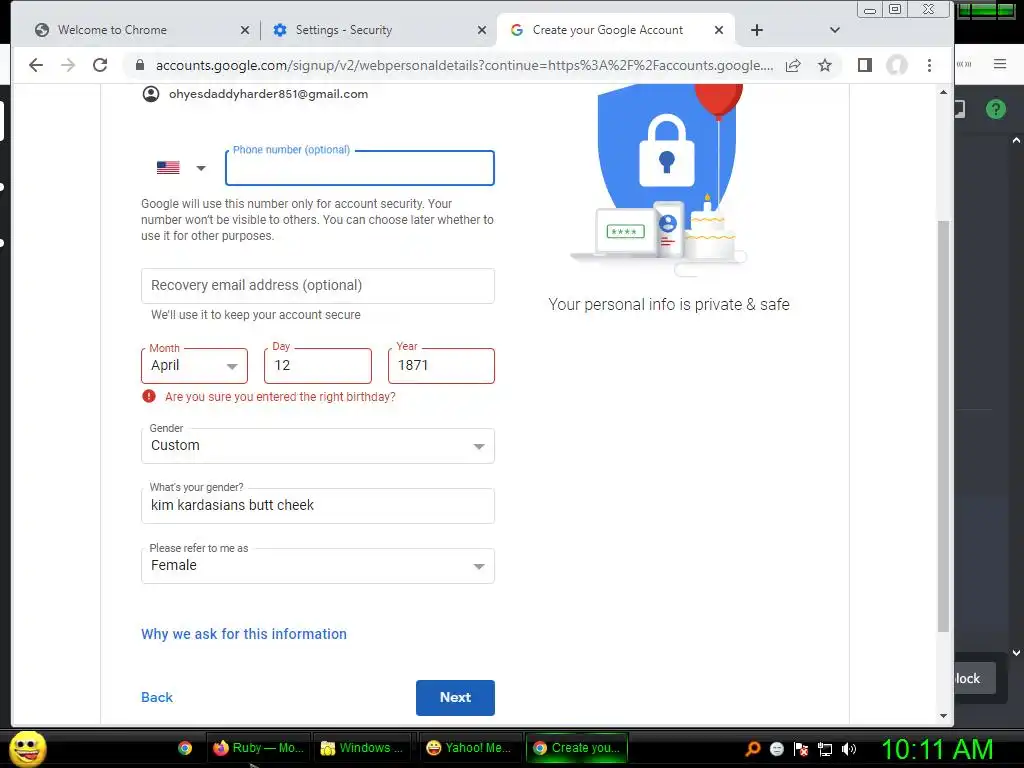The image size is (1024, 768).
Task: Open Why we ask for this information link
Action: (x=244, y=634)
